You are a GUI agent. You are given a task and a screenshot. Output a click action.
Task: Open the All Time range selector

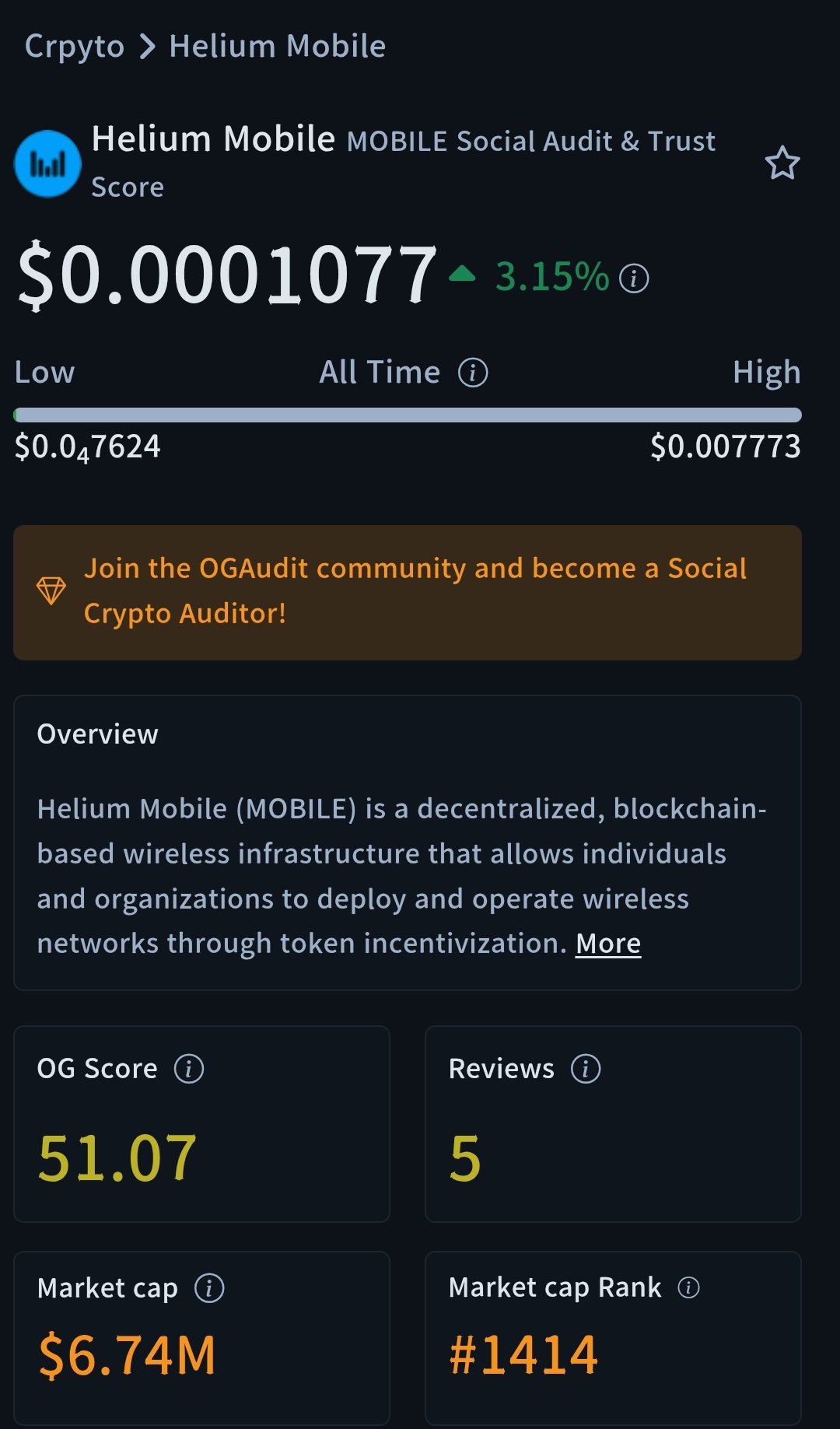(380, 373)
